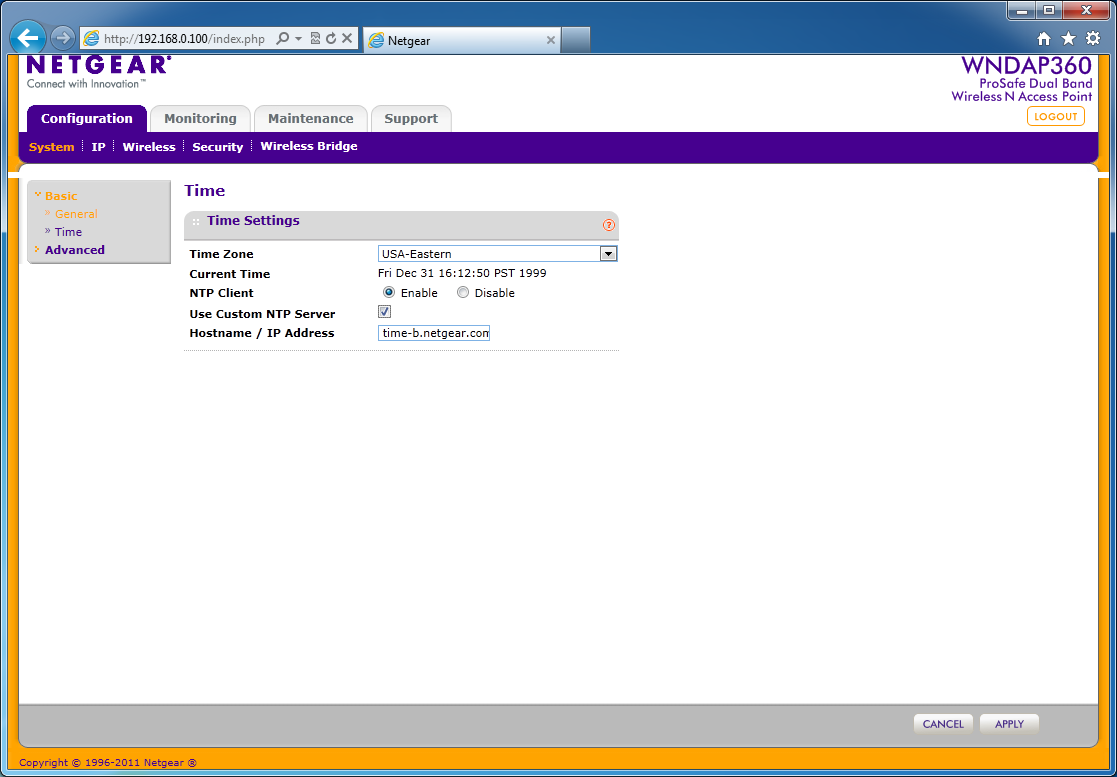
Task: Click the Hostname / IP Address field
Action: (x=434, y=333)
